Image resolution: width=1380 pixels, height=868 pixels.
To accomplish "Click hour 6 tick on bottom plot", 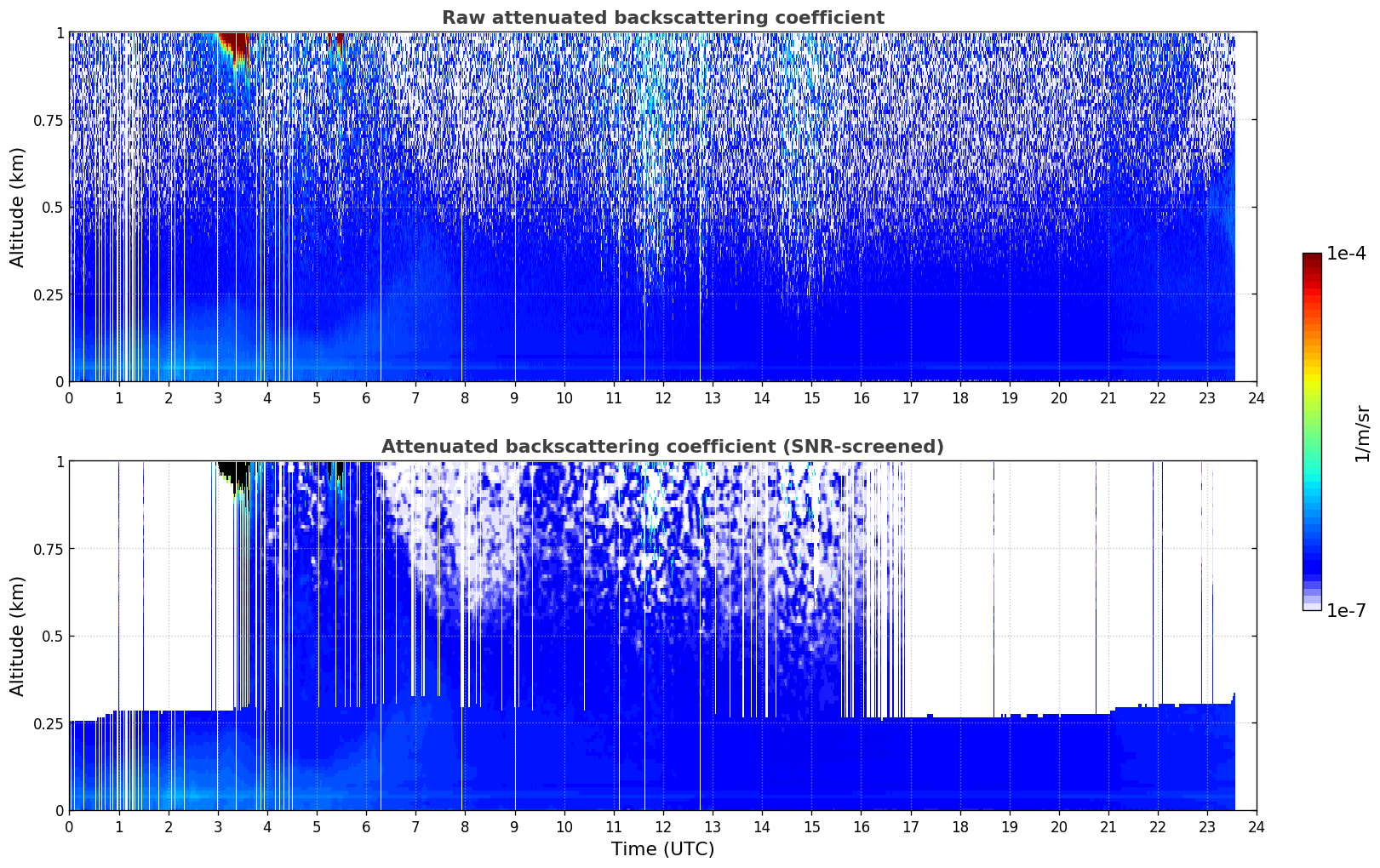I will coord(366,826).
